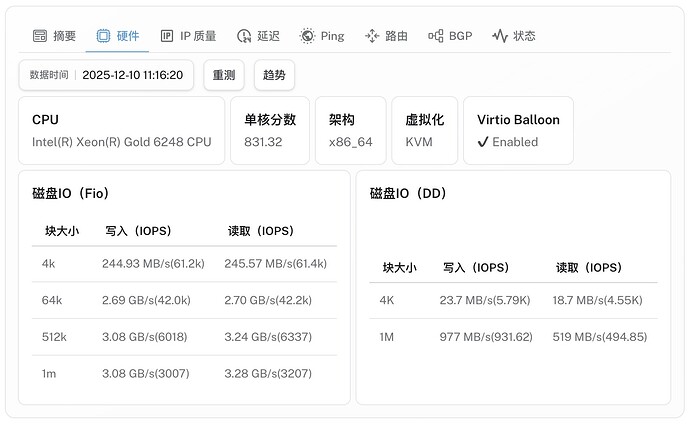Click DD 1M write 977 MB/s(931.62)
The image size is (690, 426).
click(486, 337)
